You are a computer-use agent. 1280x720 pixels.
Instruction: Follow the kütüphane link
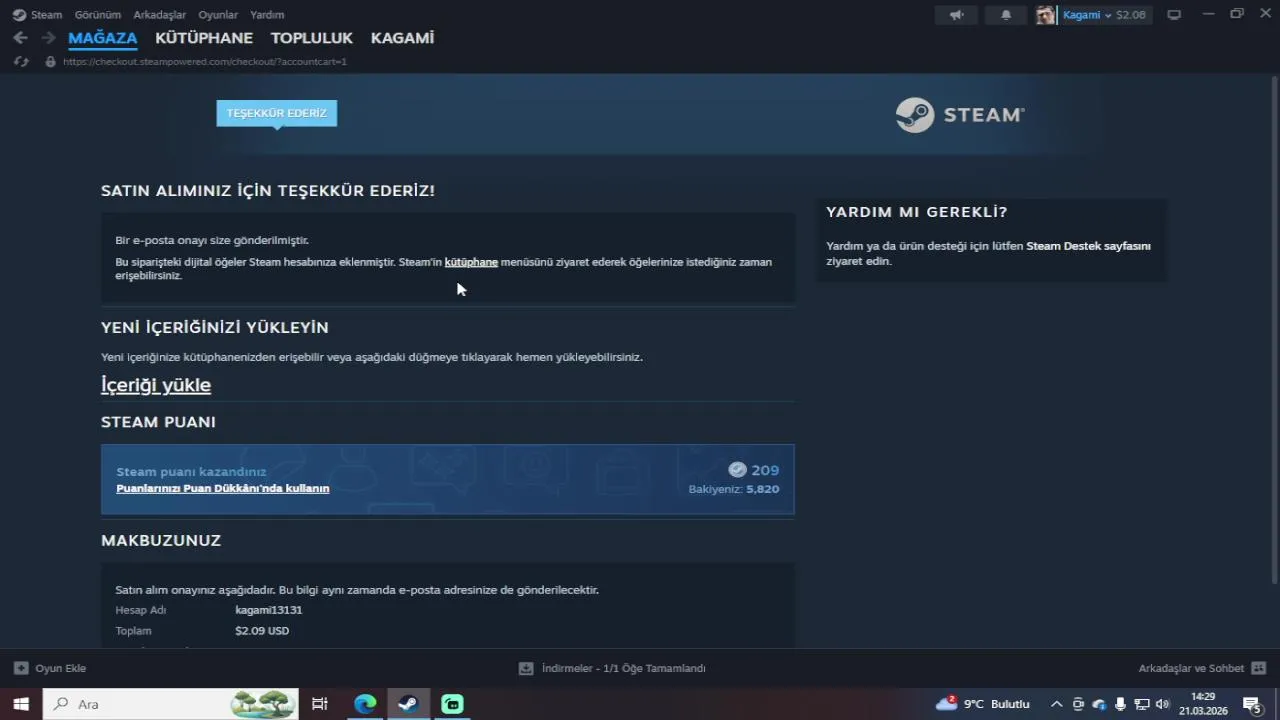471,262
